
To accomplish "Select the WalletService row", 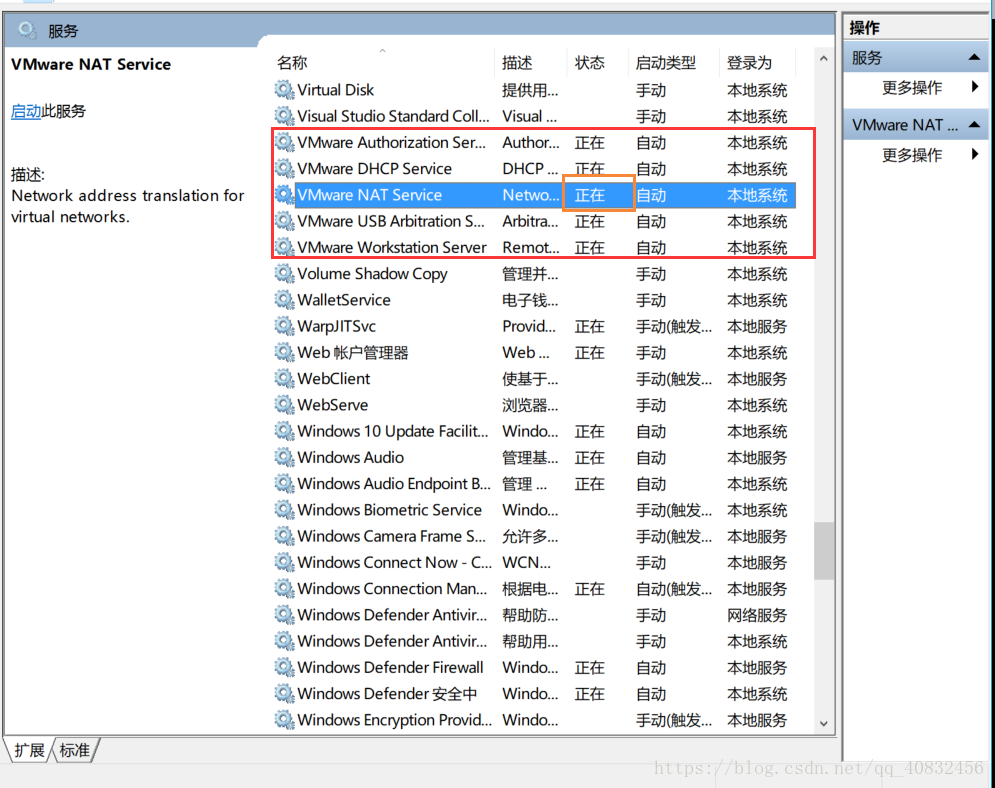I will pyautogui.click(x=534, y=300).
